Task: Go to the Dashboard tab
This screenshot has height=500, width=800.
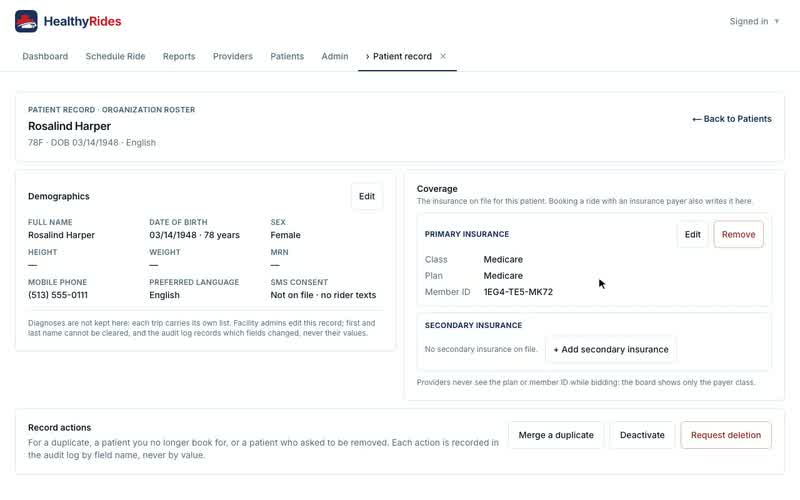Action: pos(45,56)
